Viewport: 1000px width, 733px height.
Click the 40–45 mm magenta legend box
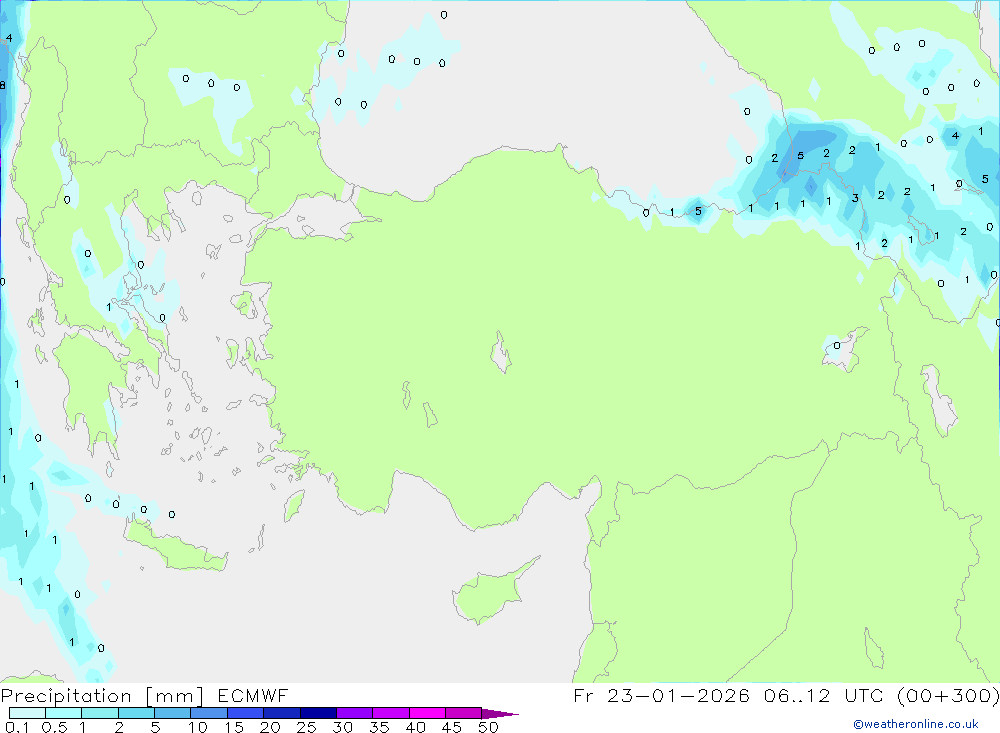tap(427, 713)
